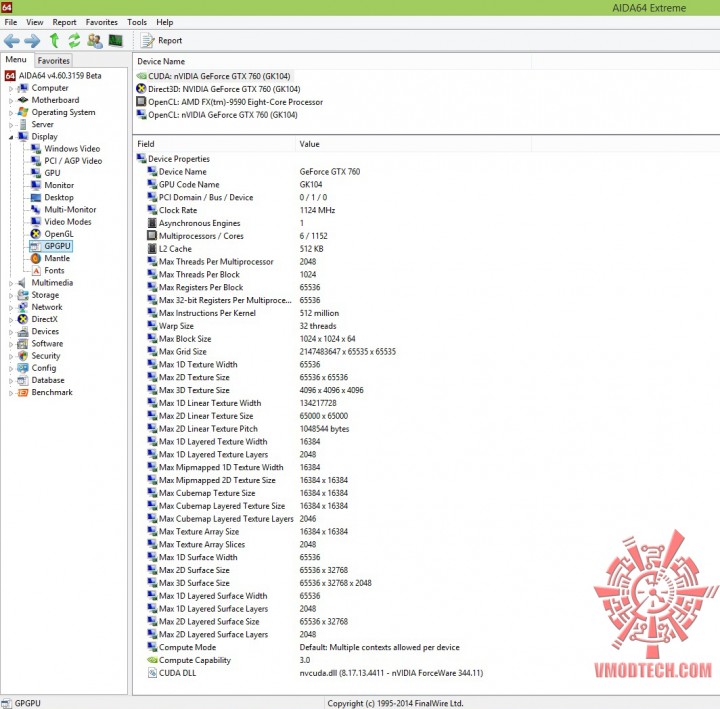The image size is (720, 709).
Task: Click the Software icon in tree
Action: tap(23, 343)
